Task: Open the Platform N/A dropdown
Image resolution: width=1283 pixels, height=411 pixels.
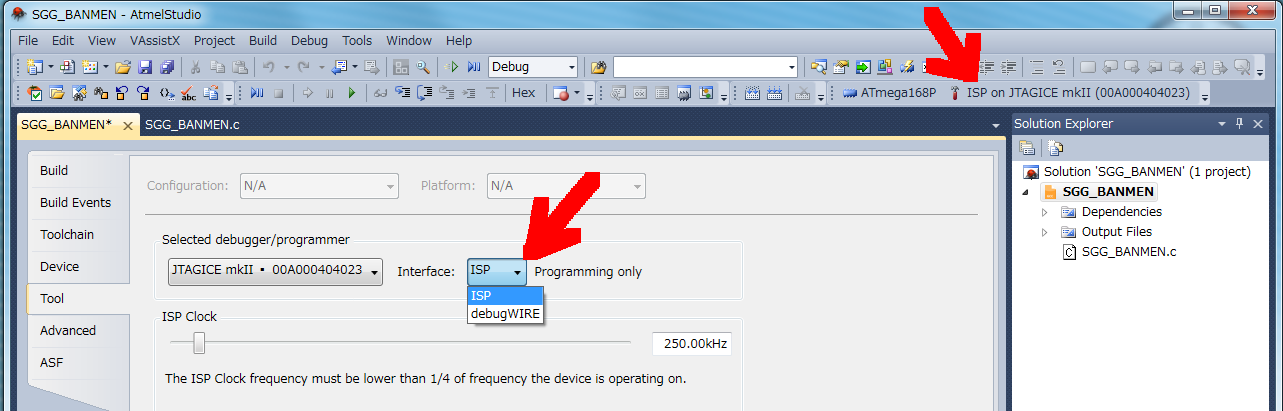Action: pyautogui.click(x=565, y=186)
